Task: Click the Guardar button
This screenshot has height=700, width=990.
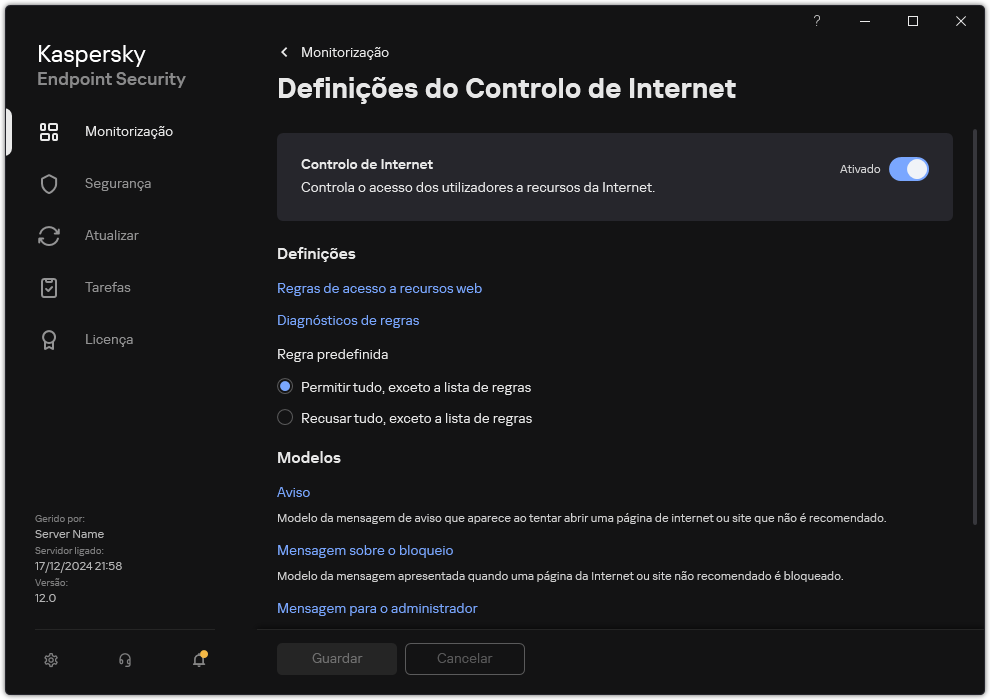Action: tap(336, 658)
